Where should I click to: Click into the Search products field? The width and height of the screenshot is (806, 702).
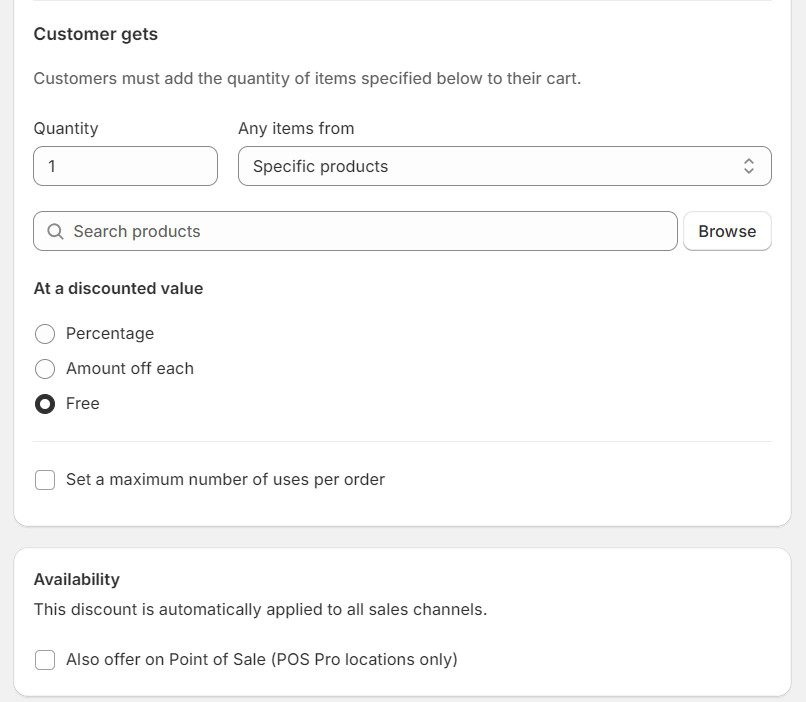pos(370,231)
